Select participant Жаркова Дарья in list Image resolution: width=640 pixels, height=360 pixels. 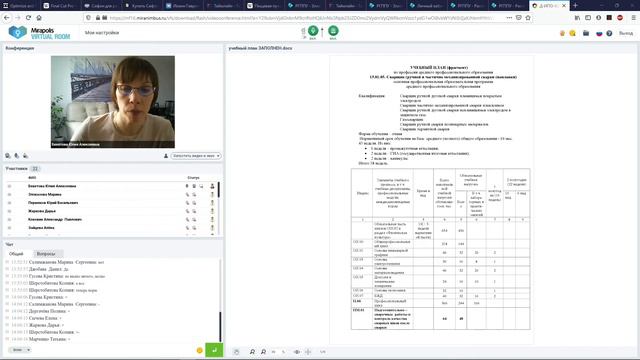click(x=42, y=211)
